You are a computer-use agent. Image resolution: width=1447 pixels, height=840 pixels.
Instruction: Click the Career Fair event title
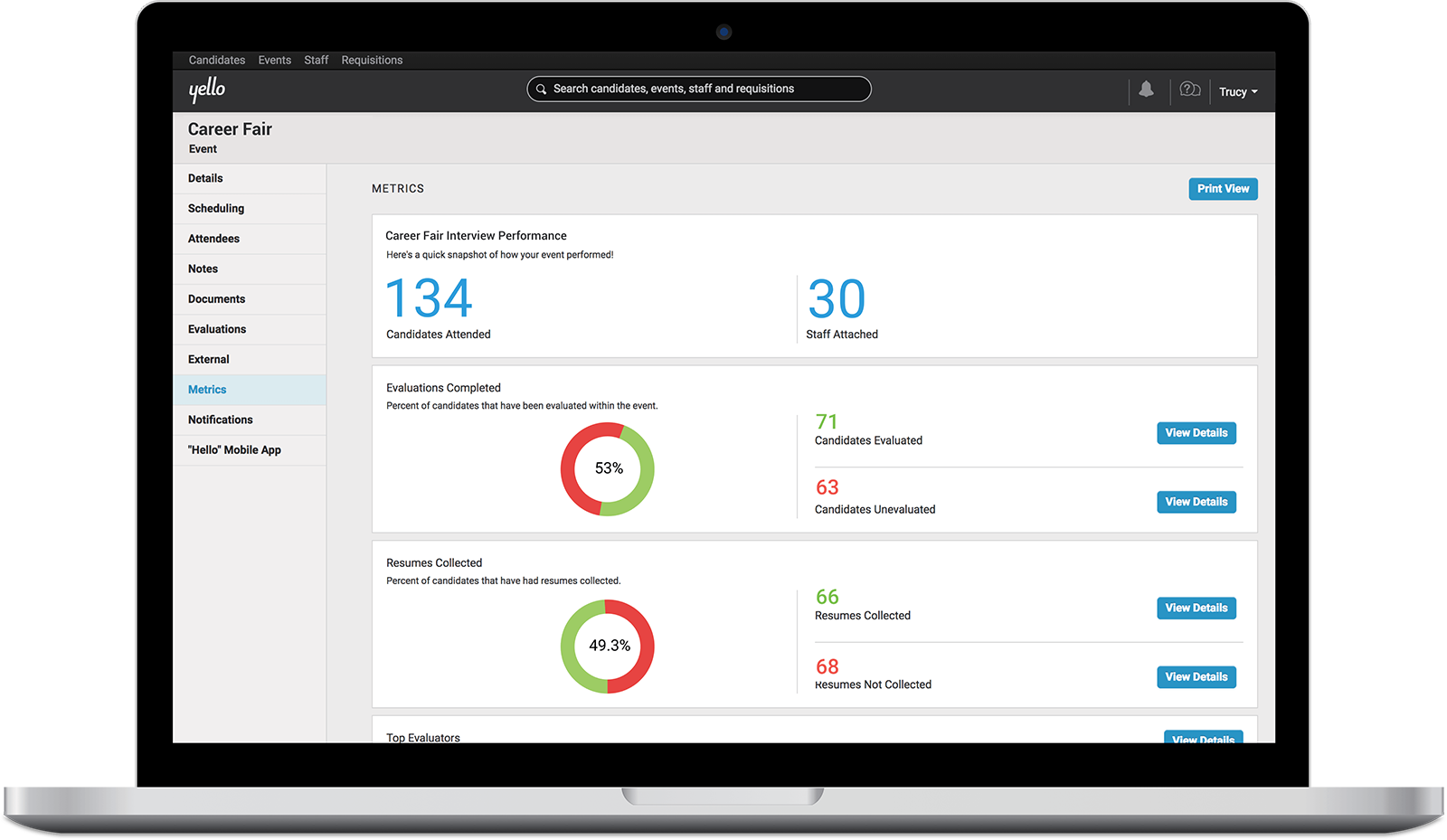click(x=230, y=129)
